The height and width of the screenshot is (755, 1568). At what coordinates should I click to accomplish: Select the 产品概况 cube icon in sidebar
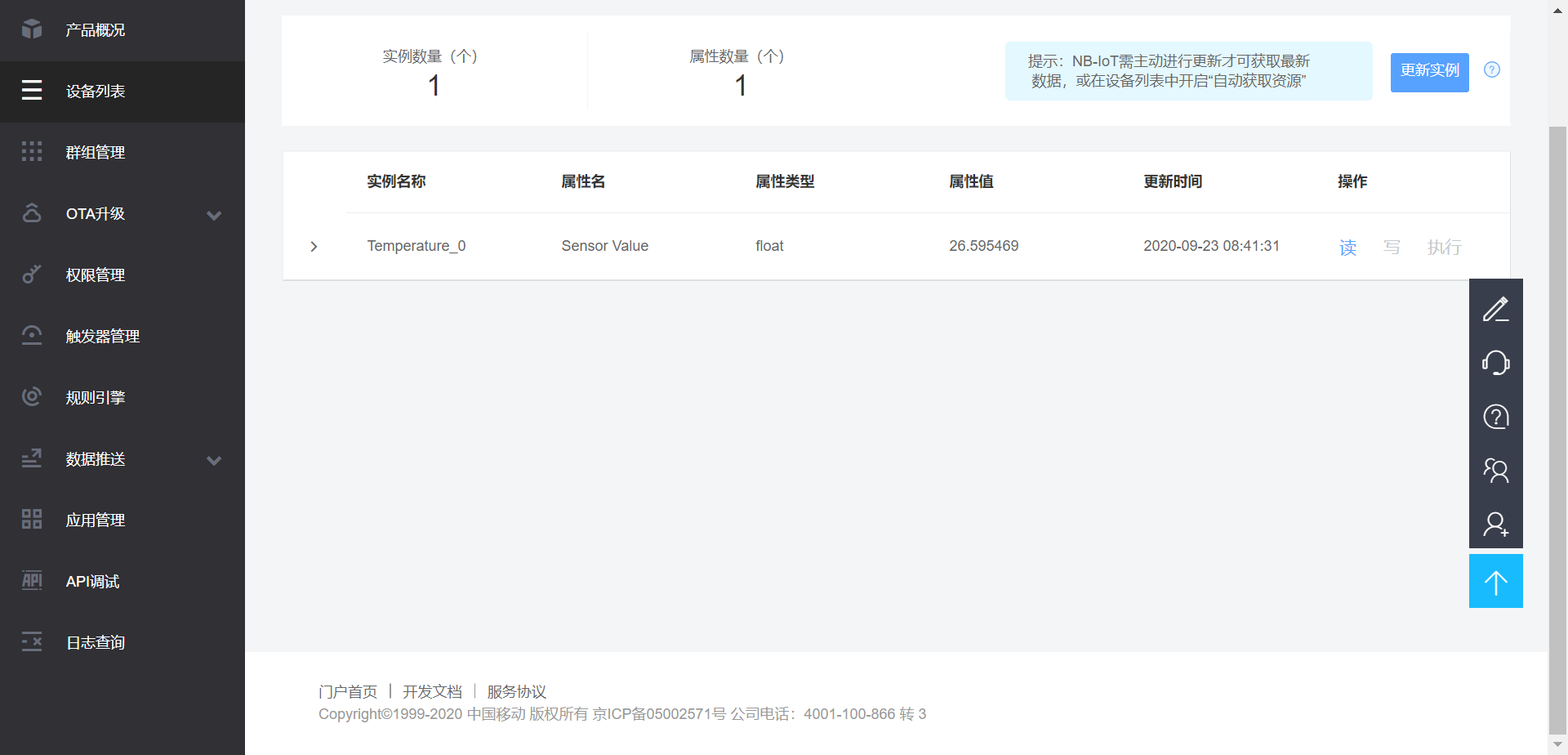[32, 29]
